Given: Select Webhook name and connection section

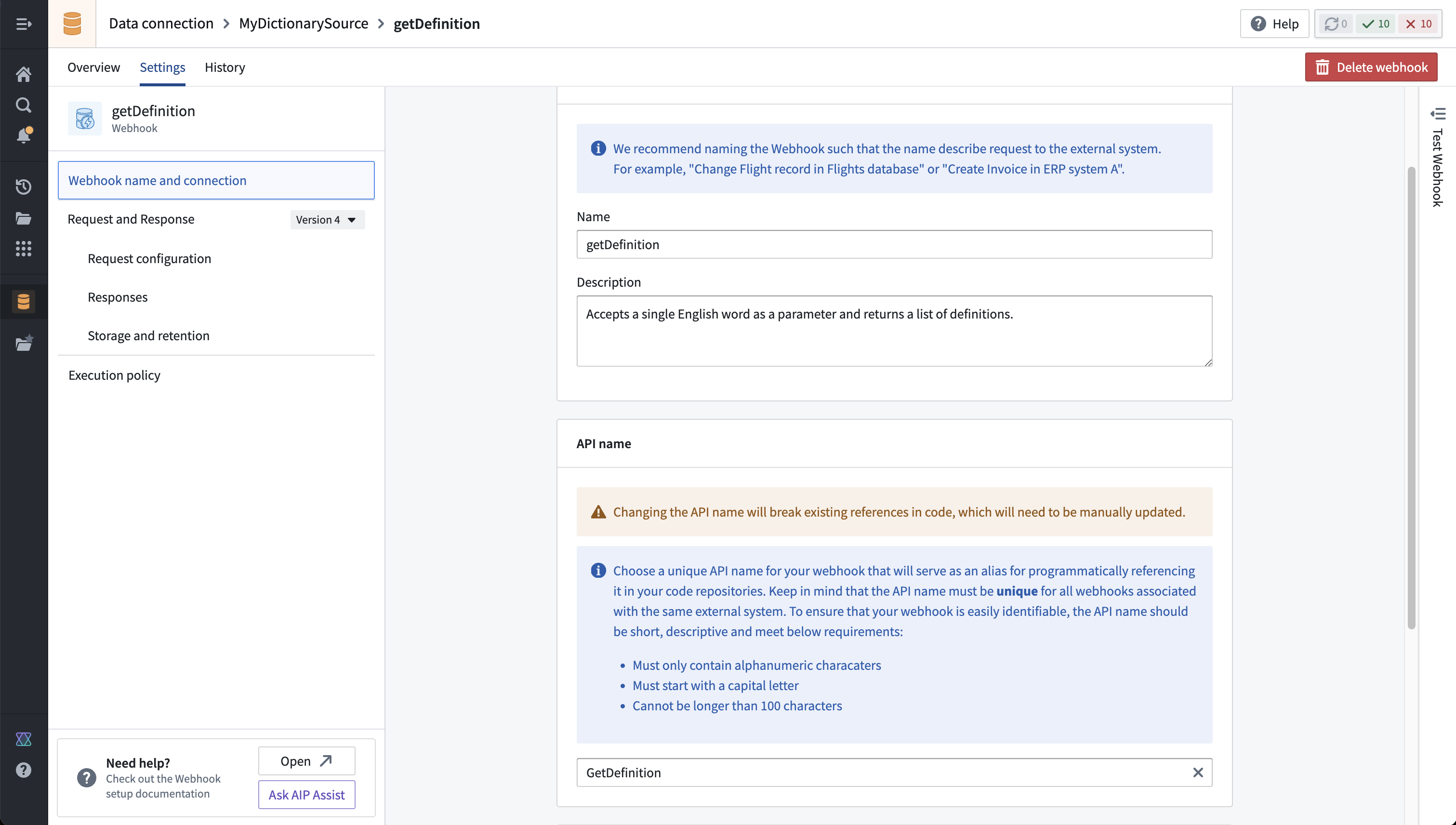Looking at the screenshot, I should (x=216, y=180).
